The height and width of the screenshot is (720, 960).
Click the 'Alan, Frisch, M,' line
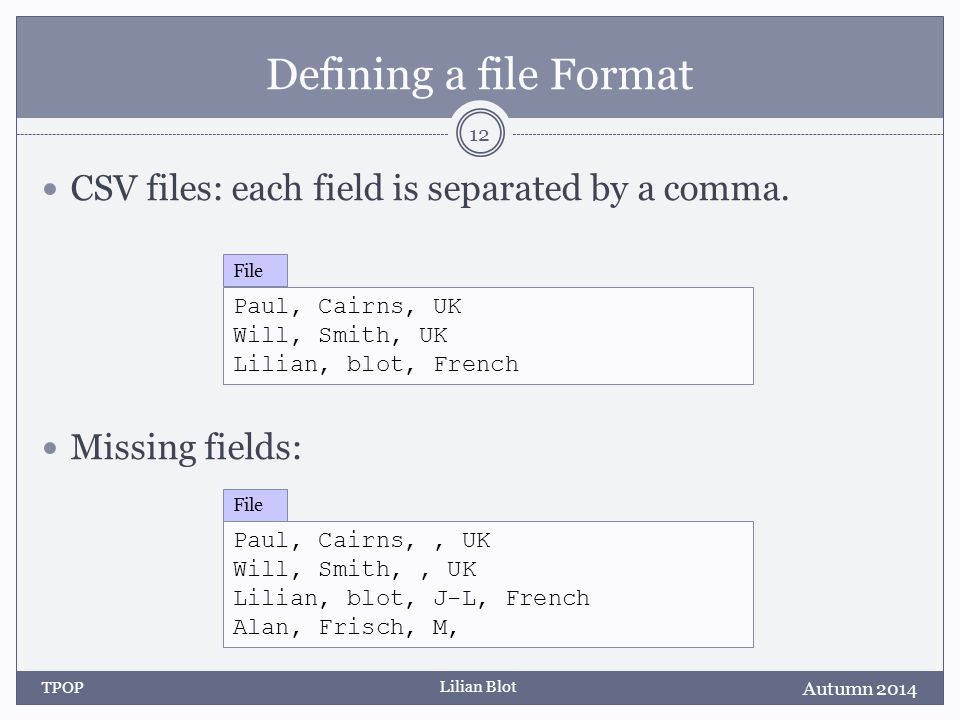click(x=345, y=628)
